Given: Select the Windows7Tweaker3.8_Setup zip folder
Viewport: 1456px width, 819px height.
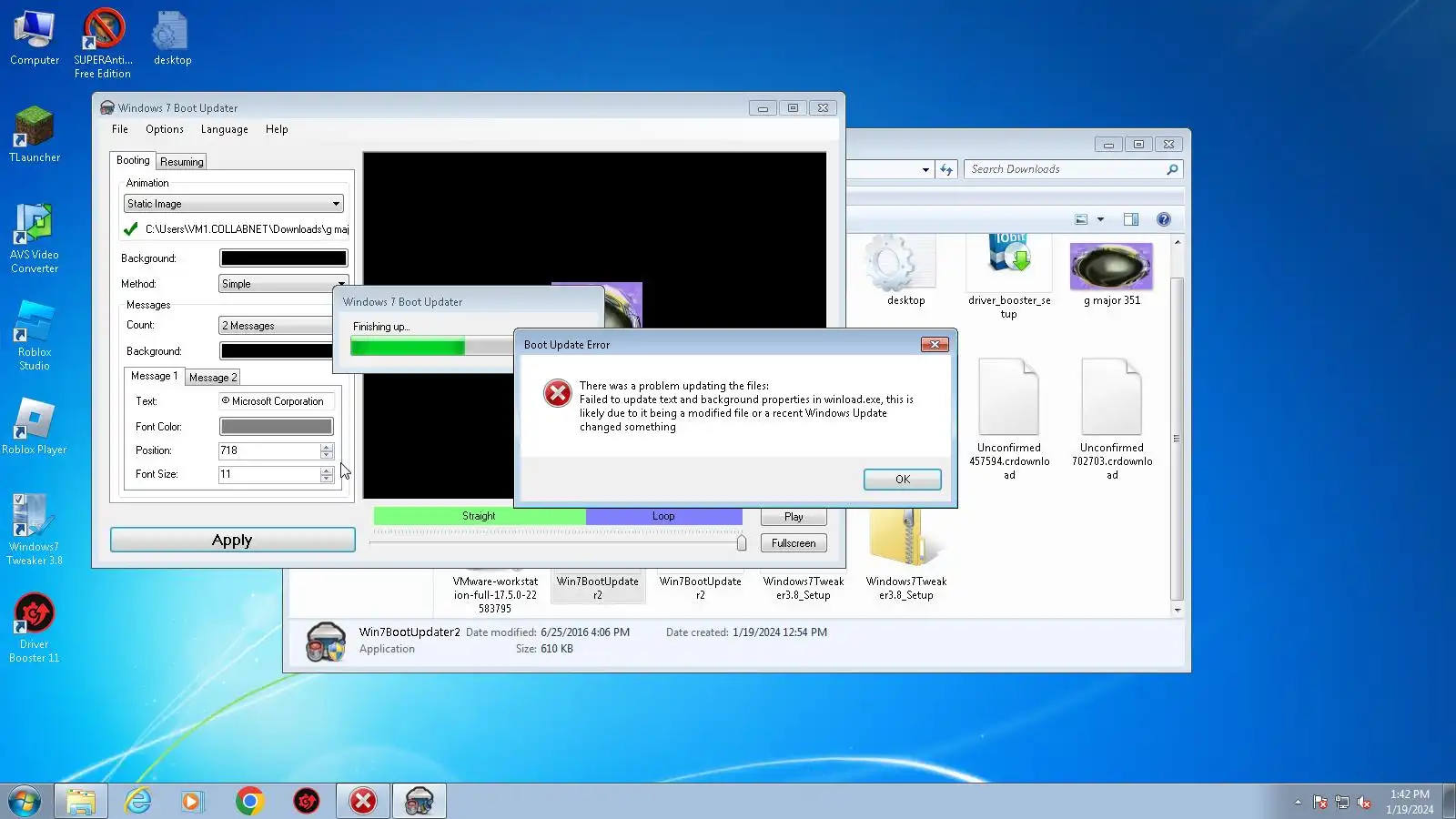Looking at the screenshot, I should point(906,555).
